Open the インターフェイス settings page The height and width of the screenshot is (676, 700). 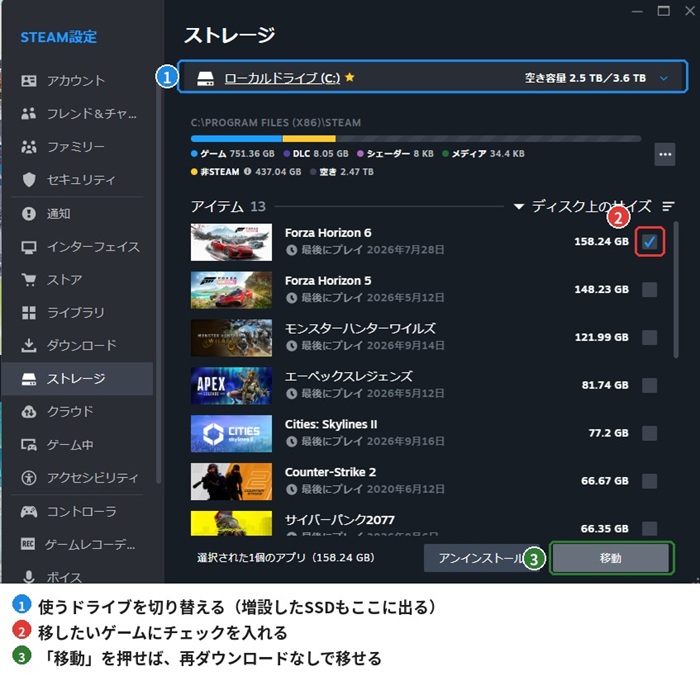pyautogui.click(x=77, y=247)
